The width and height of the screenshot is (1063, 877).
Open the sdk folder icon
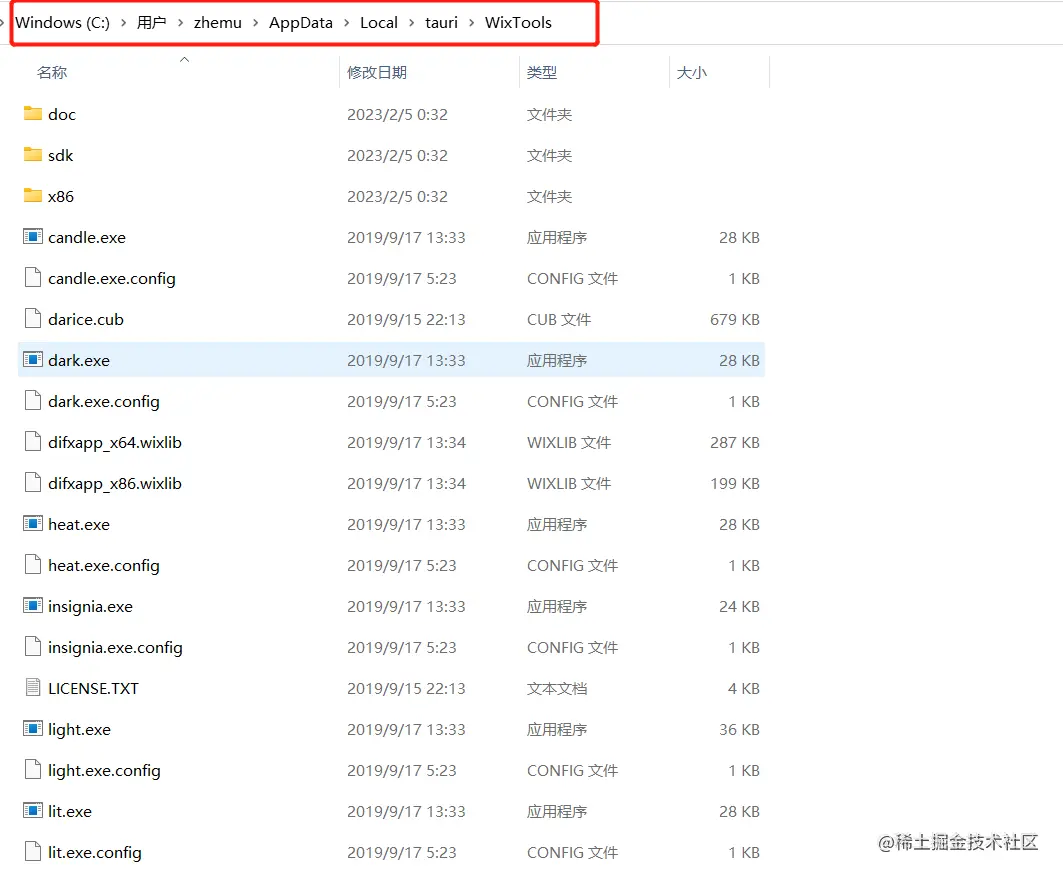click(x=33, y=155)
